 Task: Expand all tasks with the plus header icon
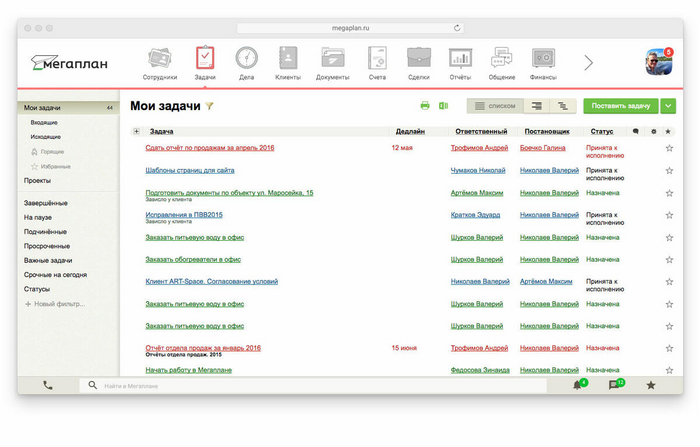pos(136,131)
